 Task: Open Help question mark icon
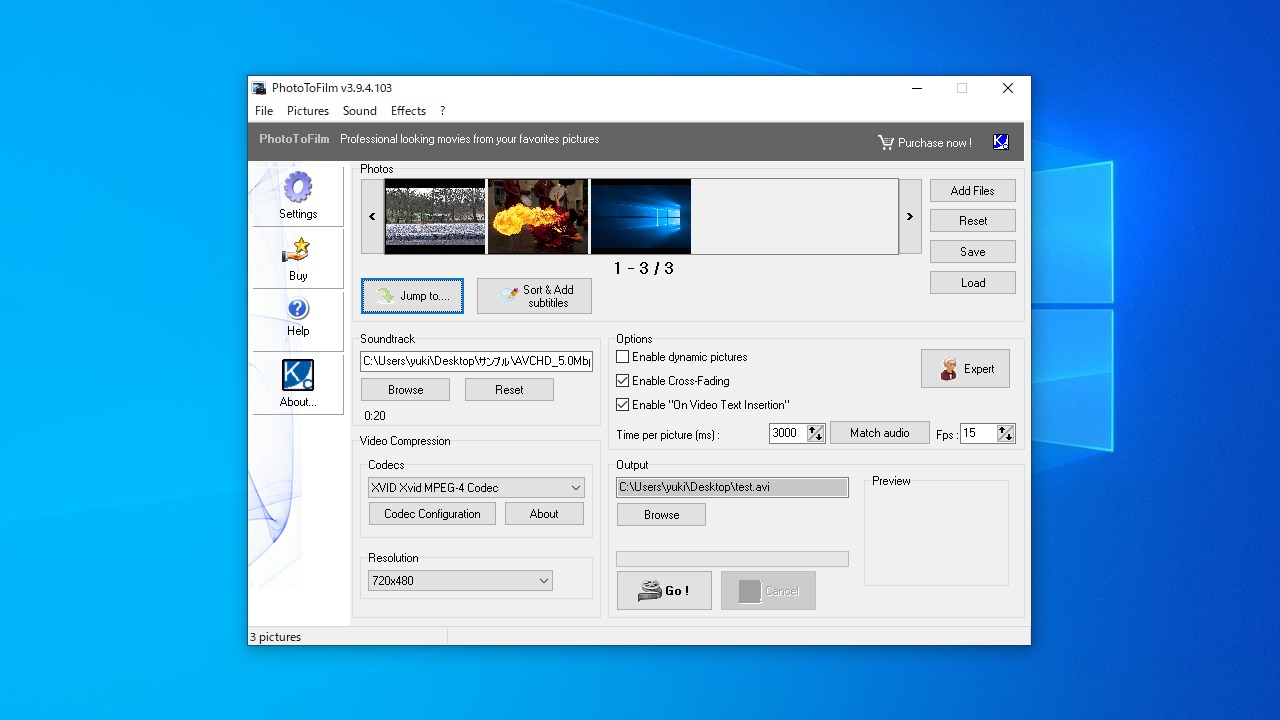tap(298, 308)
